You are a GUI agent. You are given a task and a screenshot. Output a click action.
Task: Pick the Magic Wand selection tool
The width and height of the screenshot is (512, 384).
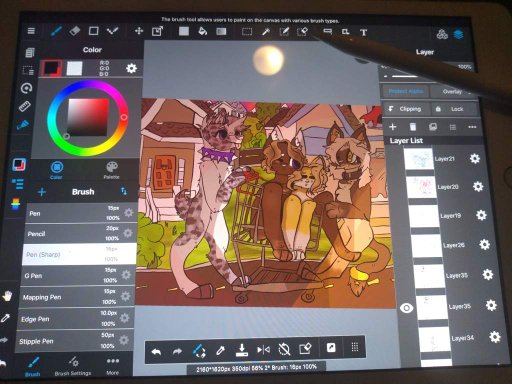pyautogui.click(x=266, y=32)
